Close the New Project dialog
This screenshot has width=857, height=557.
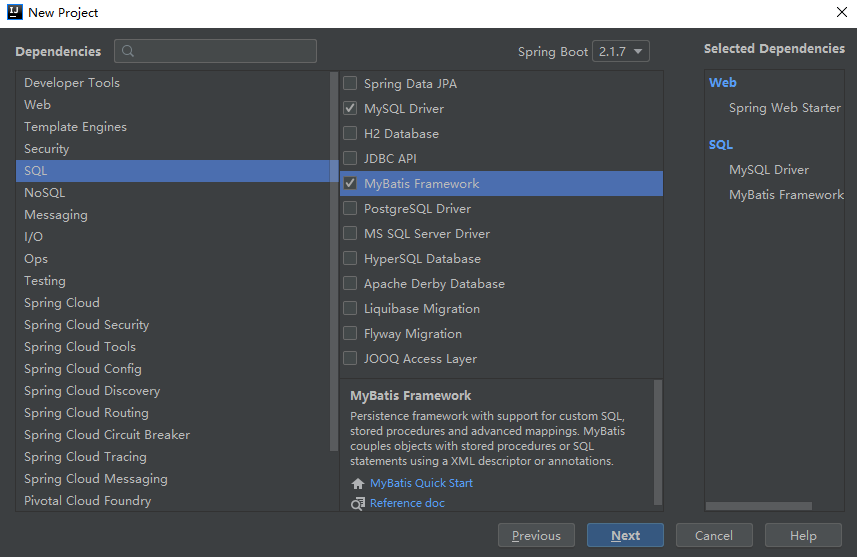coord(842,12)
